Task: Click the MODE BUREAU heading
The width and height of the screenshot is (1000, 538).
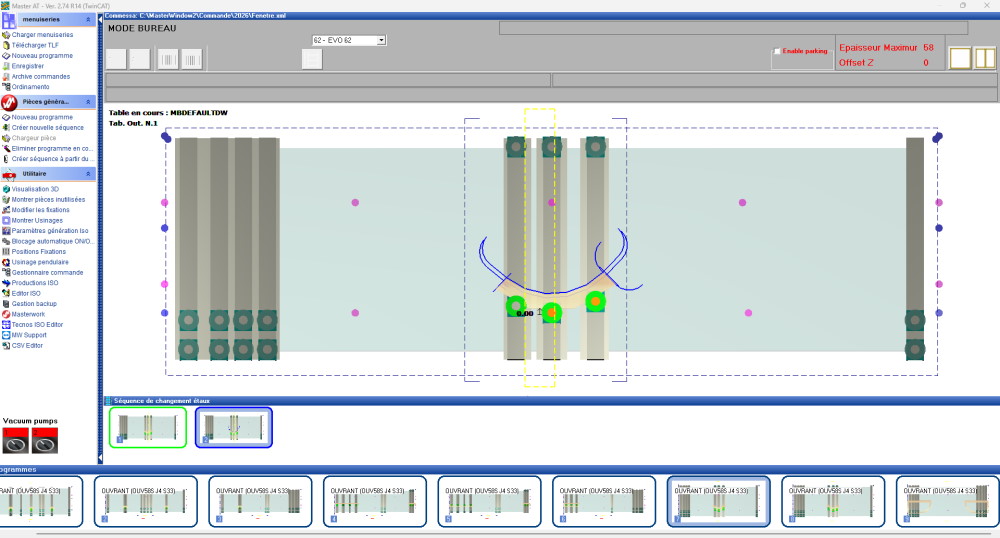Action: [142, 28]
